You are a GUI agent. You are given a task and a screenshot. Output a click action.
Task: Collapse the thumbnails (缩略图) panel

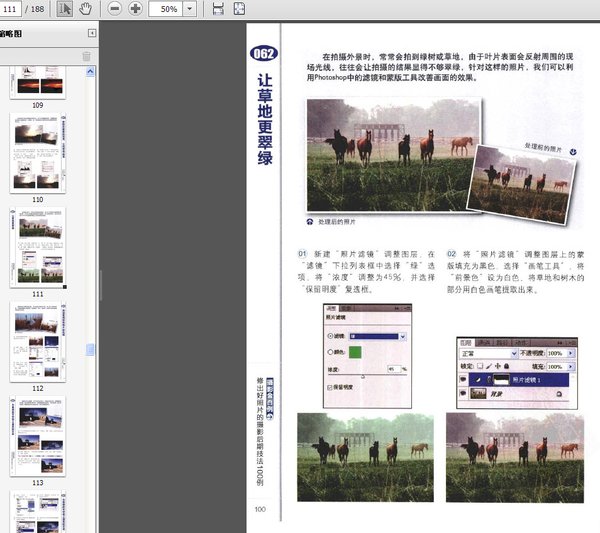[92, 33]
